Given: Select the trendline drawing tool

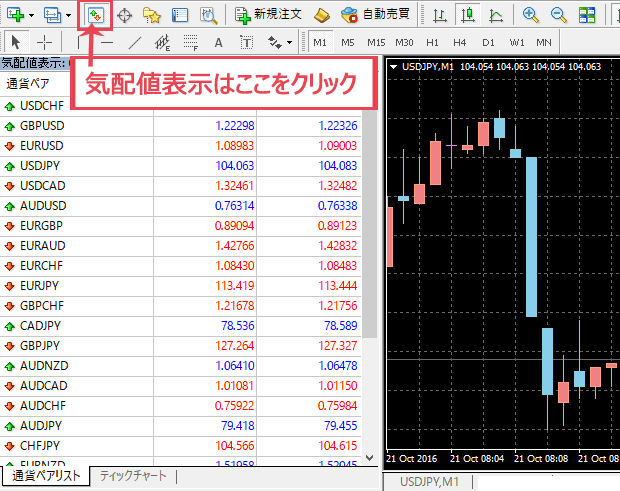Looking at the screenshot, I should tap(135, 42).
